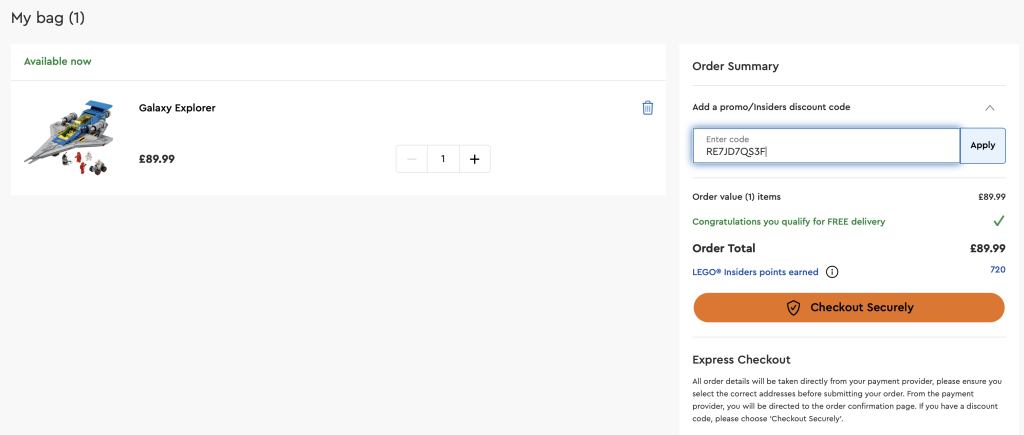Click the 720 points value
Image resolution: width=1024 pixels, height=435 pixels.
click(997, 269)
